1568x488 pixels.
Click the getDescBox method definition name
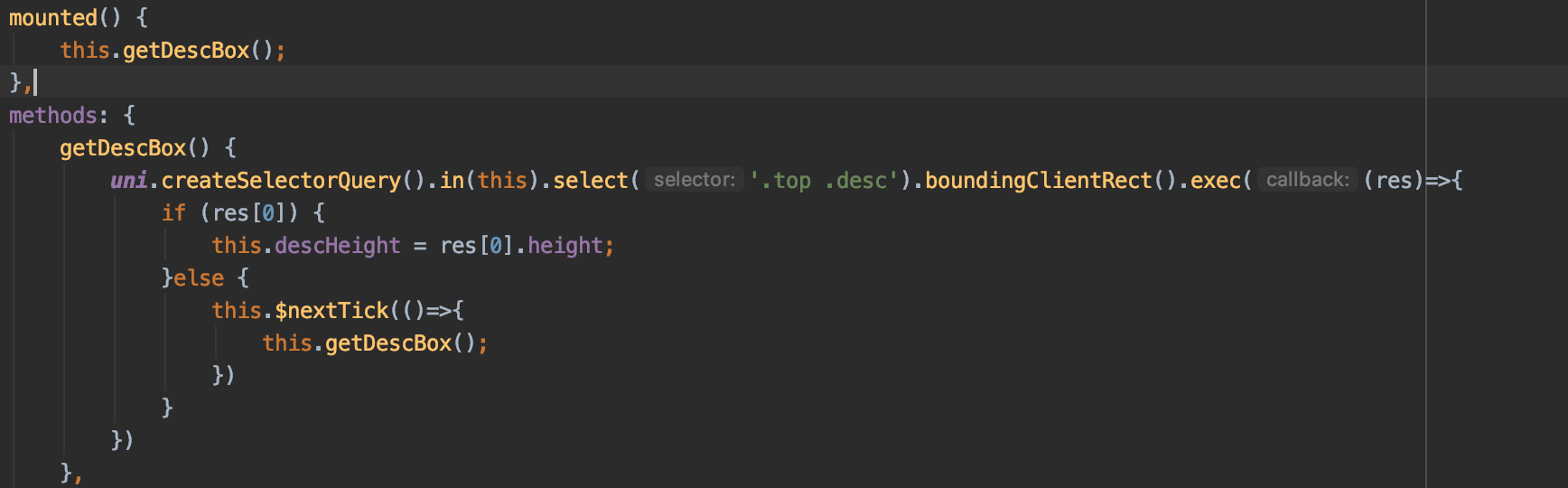click(123, 148)
